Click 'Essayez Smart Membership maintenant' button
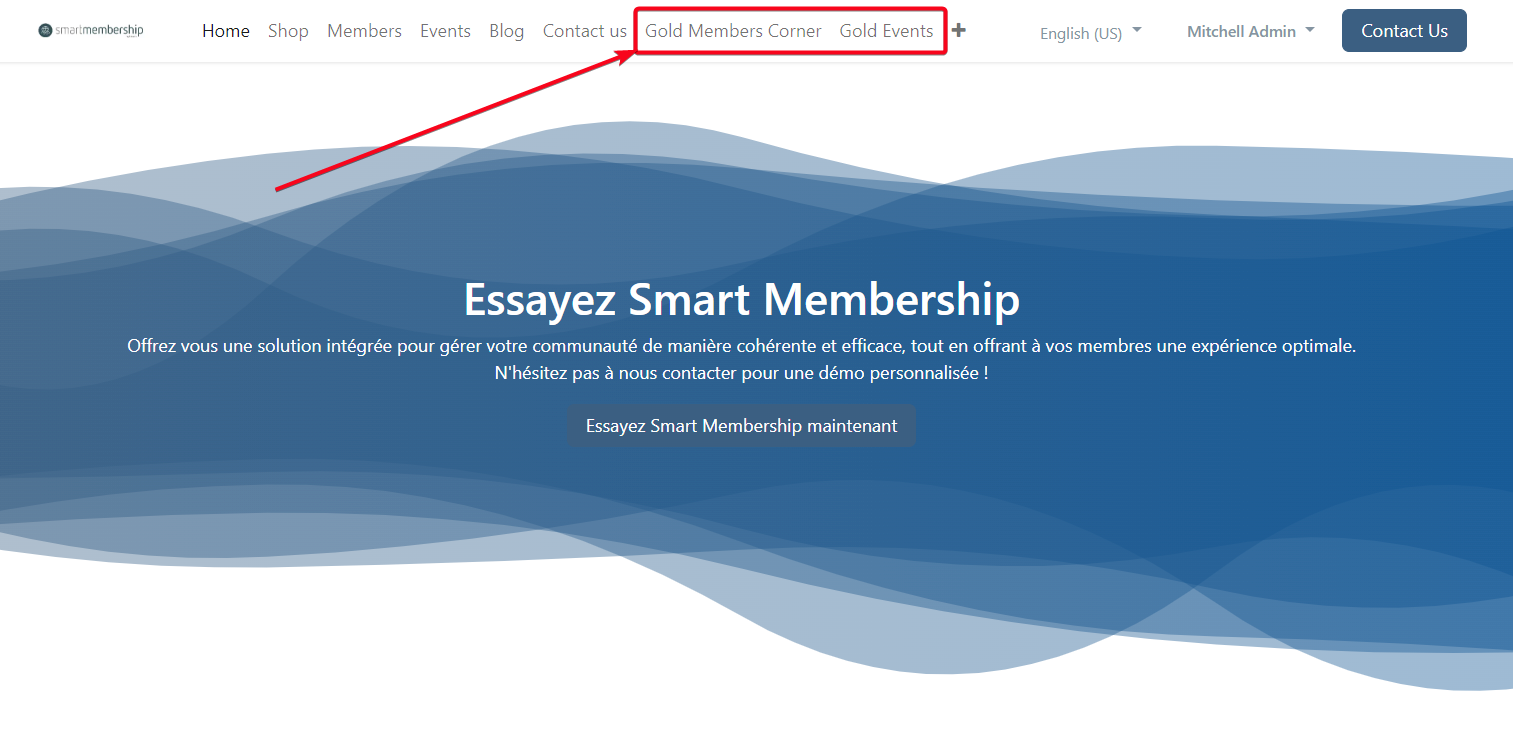 point(741,426)
